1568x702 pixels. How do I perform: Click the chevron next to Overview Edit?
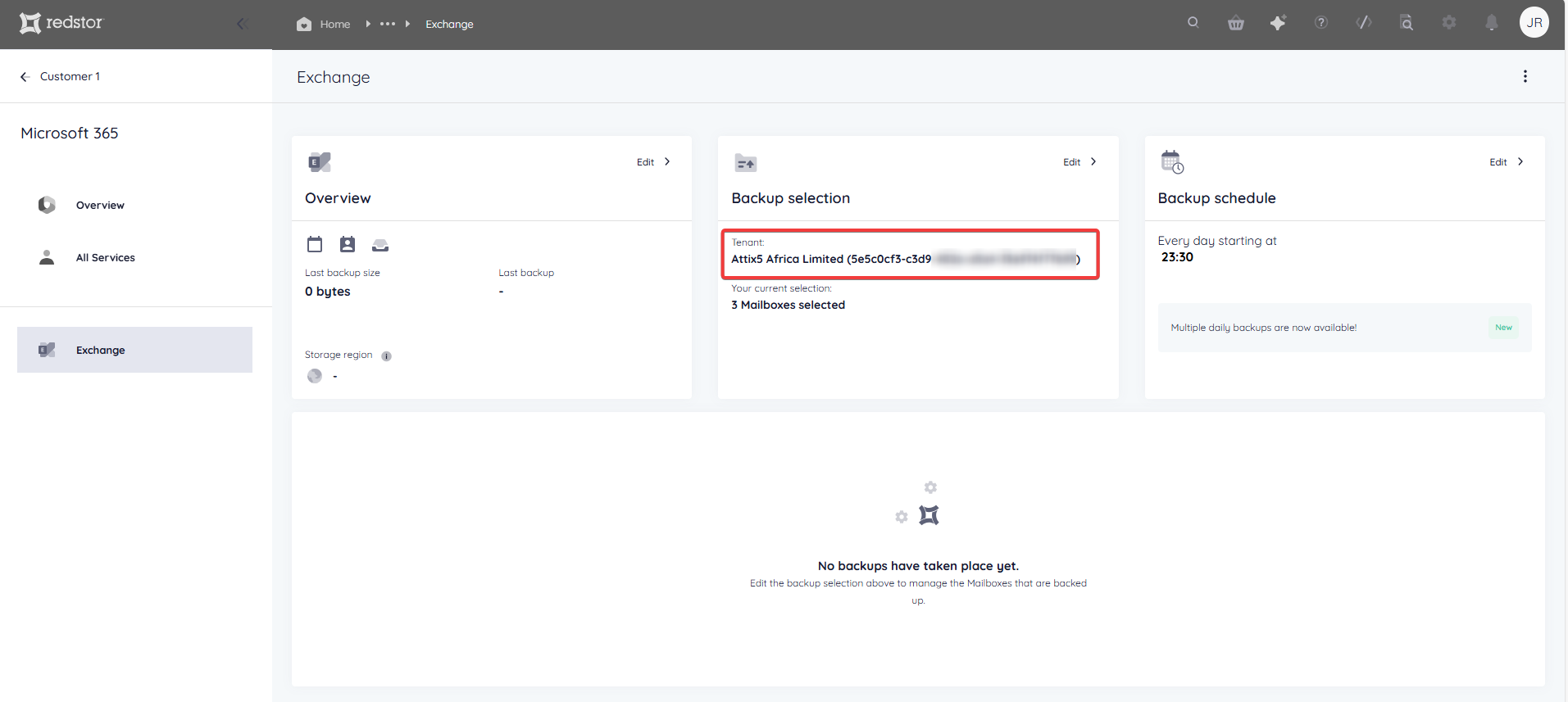(667, 162)
